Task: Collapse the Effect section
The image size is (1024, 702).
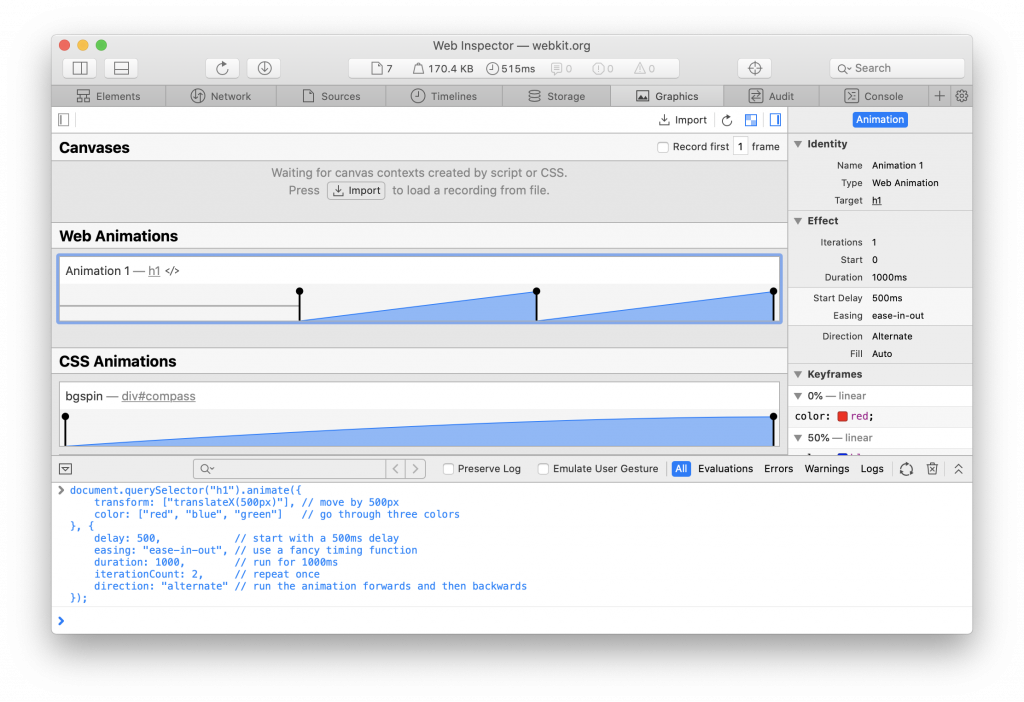Action: 798,221
